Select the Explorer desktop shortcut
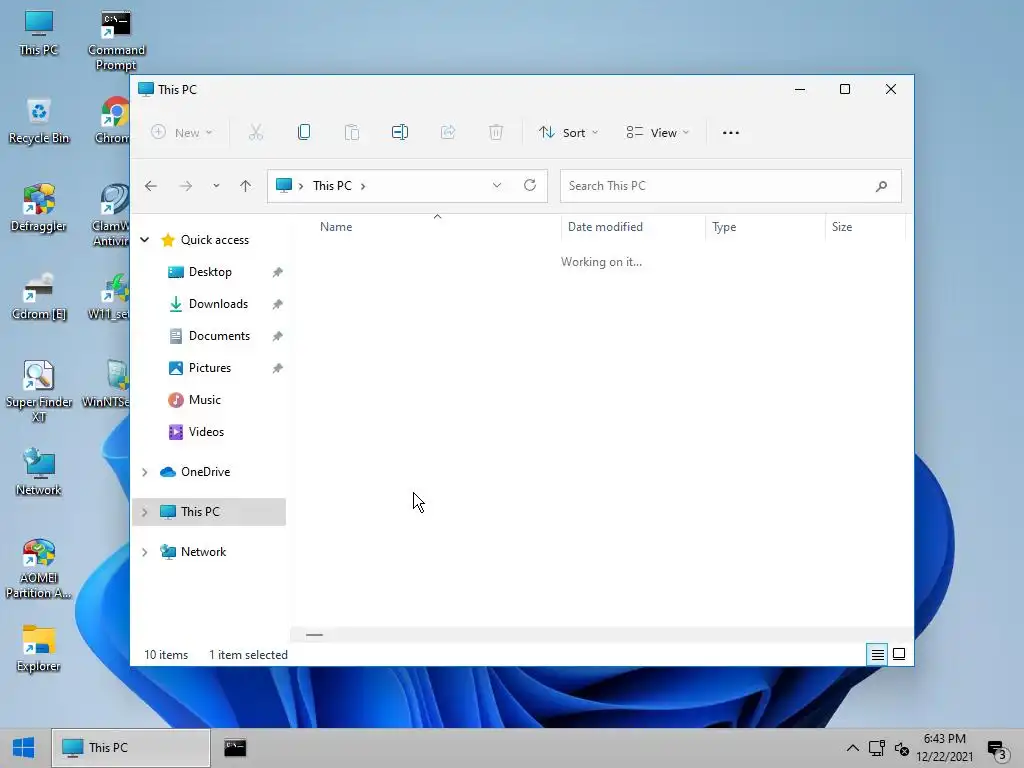 click(x=39, y=648)
